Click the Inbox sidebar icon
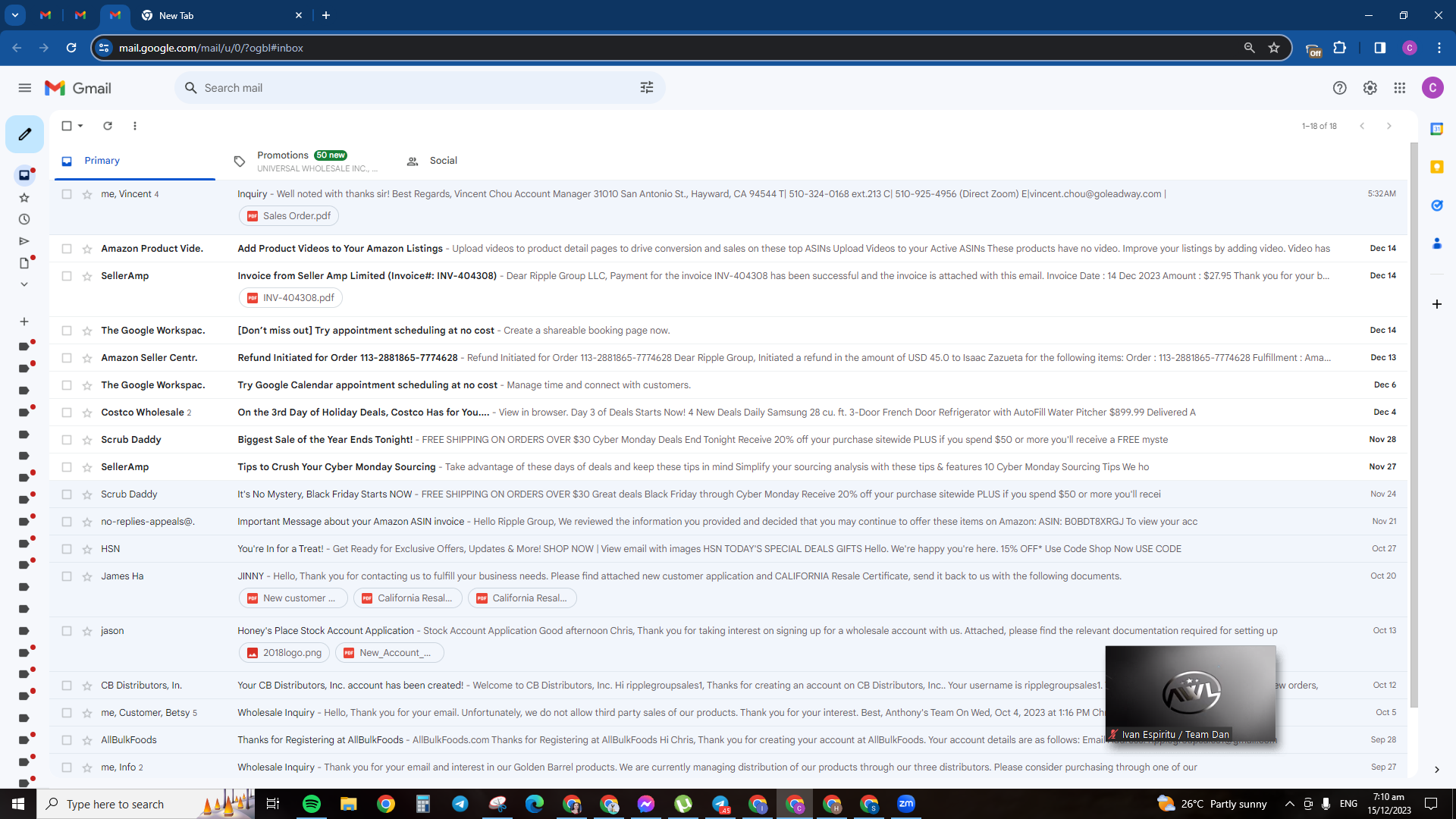Screen dimensions: 1456x819 [24, 175]
